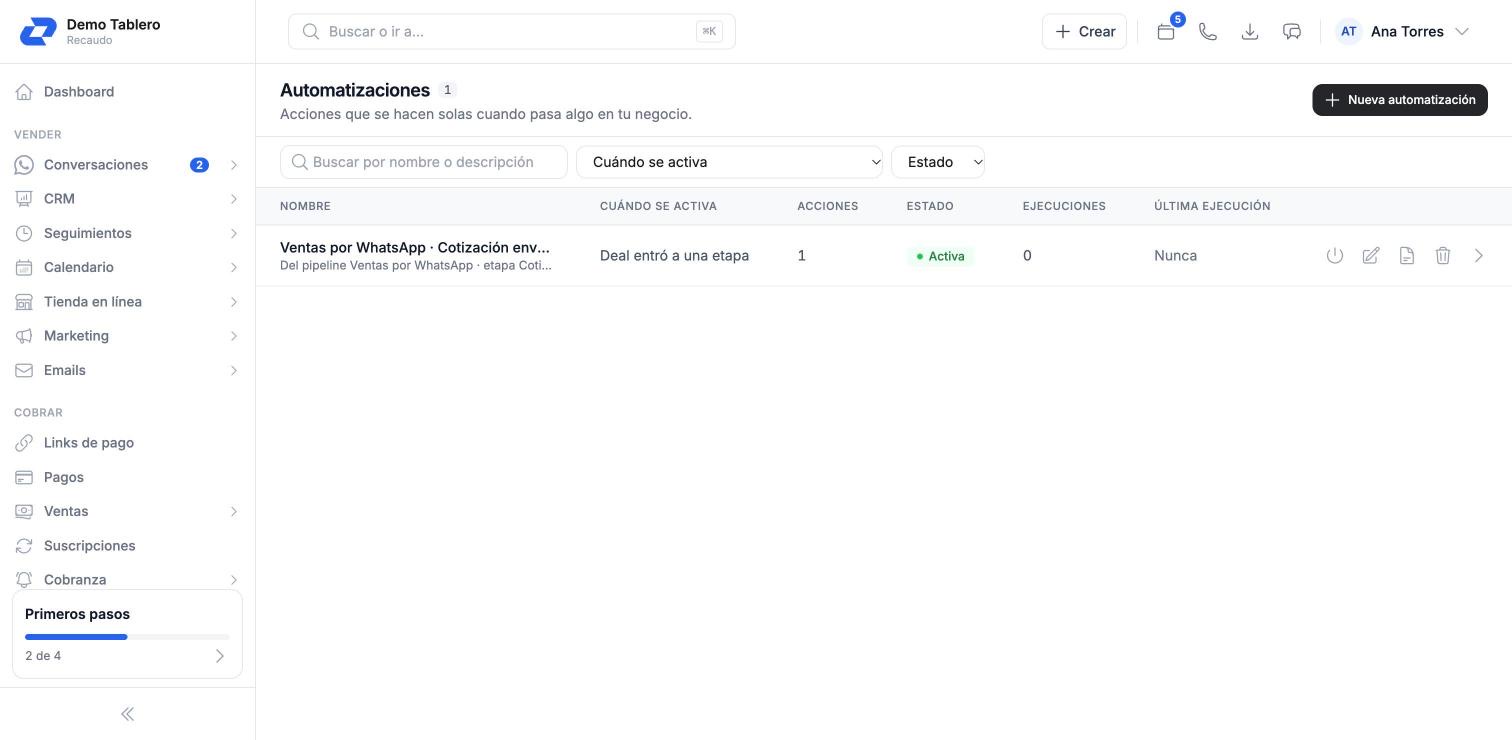This screenshot has height=740, width=1512.
Task: Open Ventas in the sidebar
Action: (x=127, y=511)
